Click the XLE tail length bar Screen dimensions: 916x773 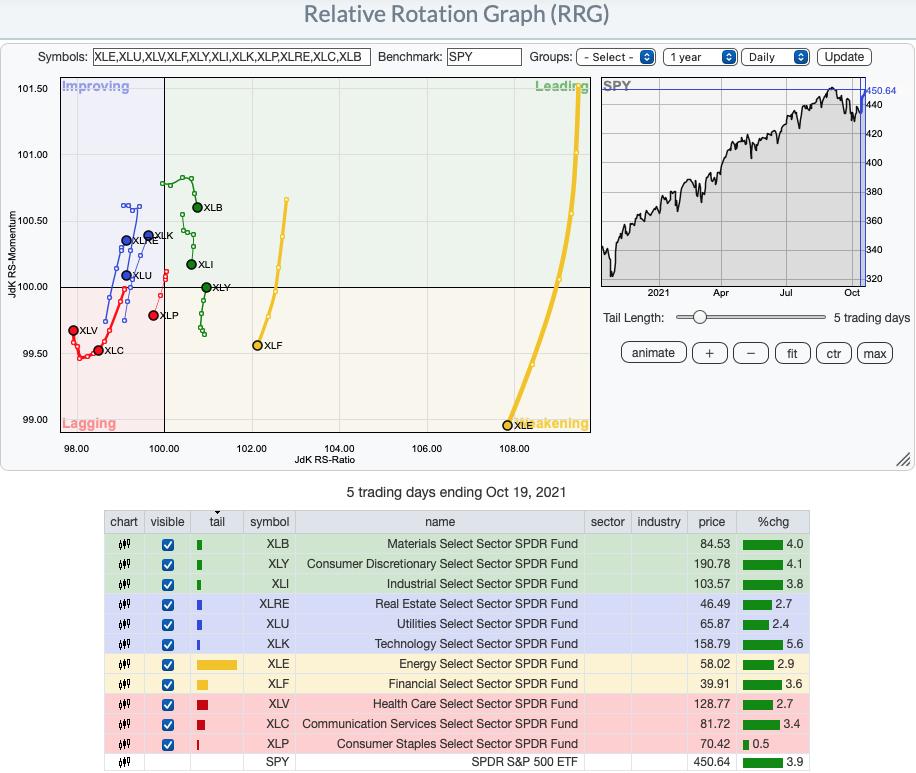point(217,665)
